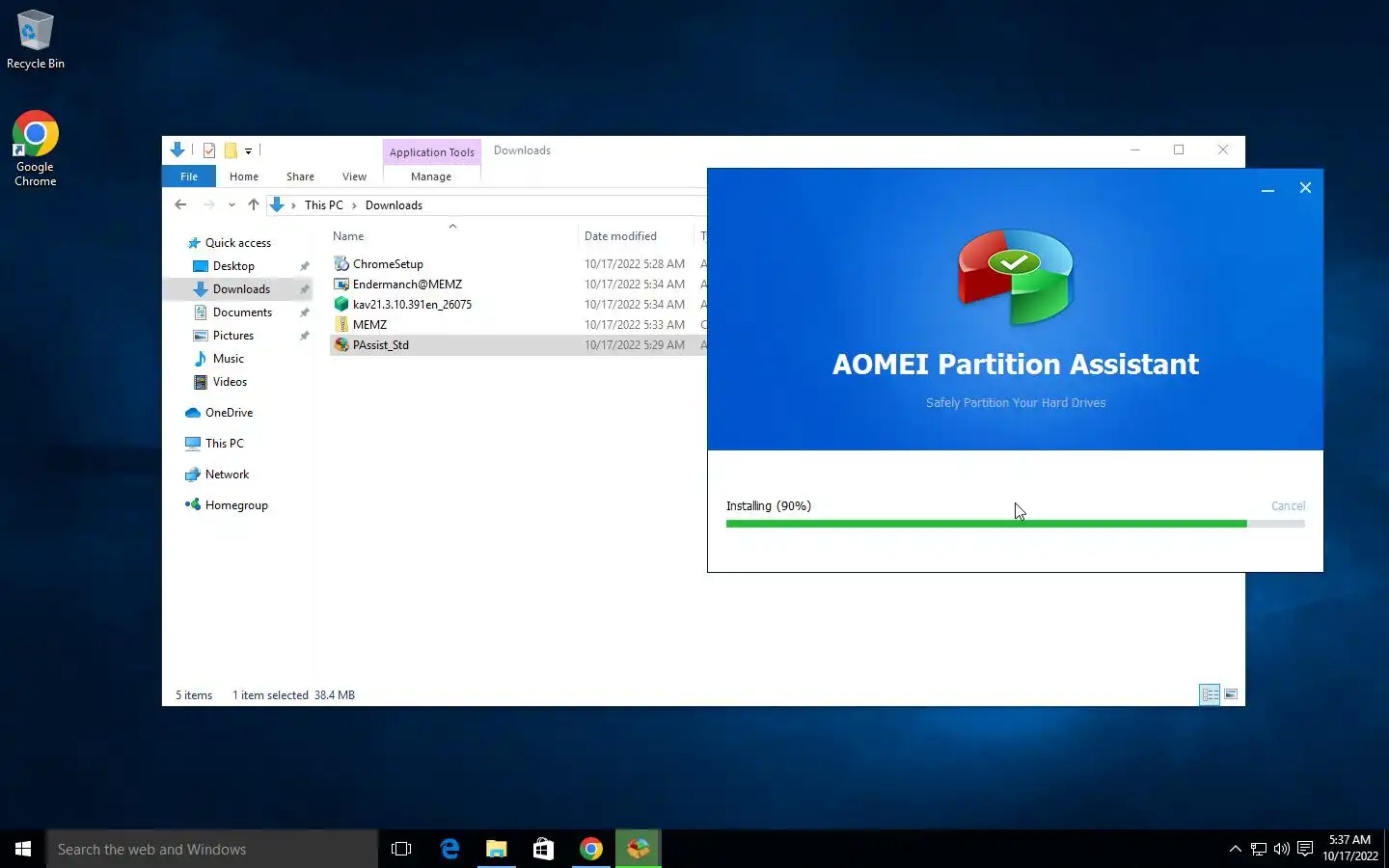Close the AOMEI installer window
1389x868 pixels.
click(1305, 188)
